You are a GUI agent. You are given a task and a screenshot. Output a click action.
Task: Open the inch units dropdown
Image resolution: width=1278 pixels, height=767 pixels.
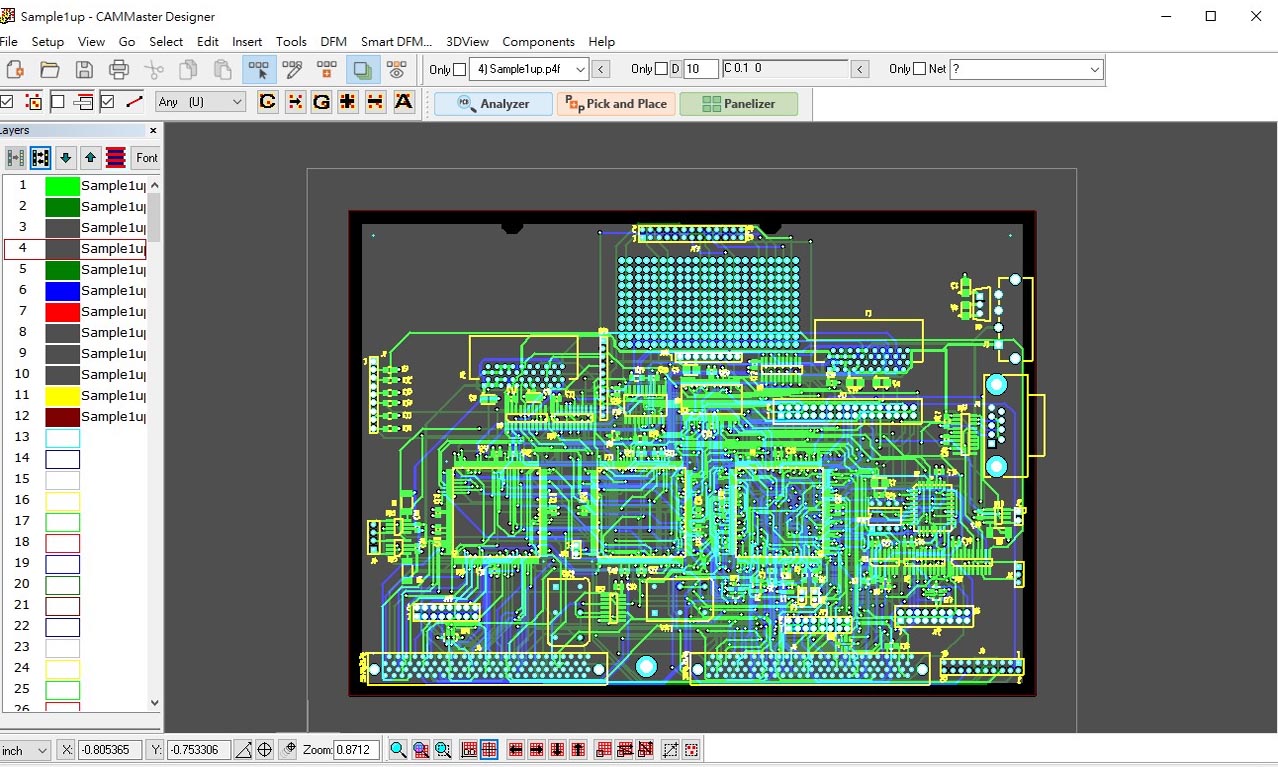[25, 750]
